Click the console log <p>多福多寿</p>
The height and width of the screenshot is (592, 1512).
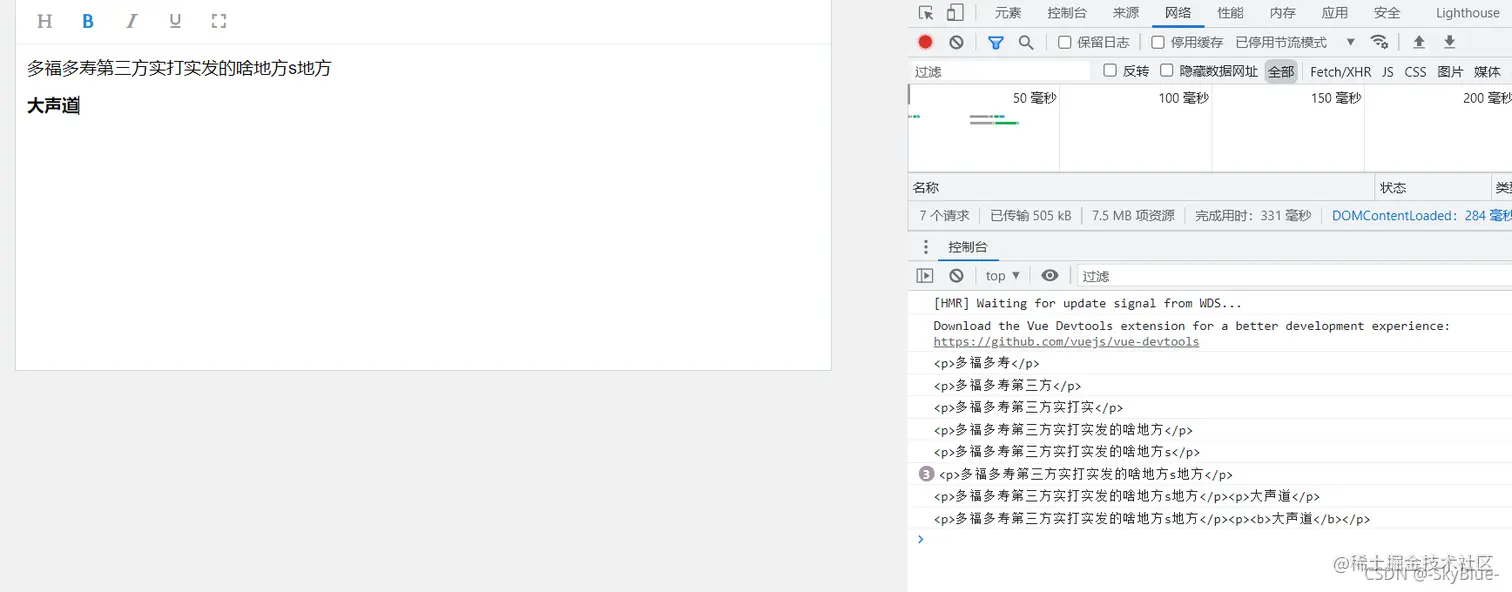986,363
